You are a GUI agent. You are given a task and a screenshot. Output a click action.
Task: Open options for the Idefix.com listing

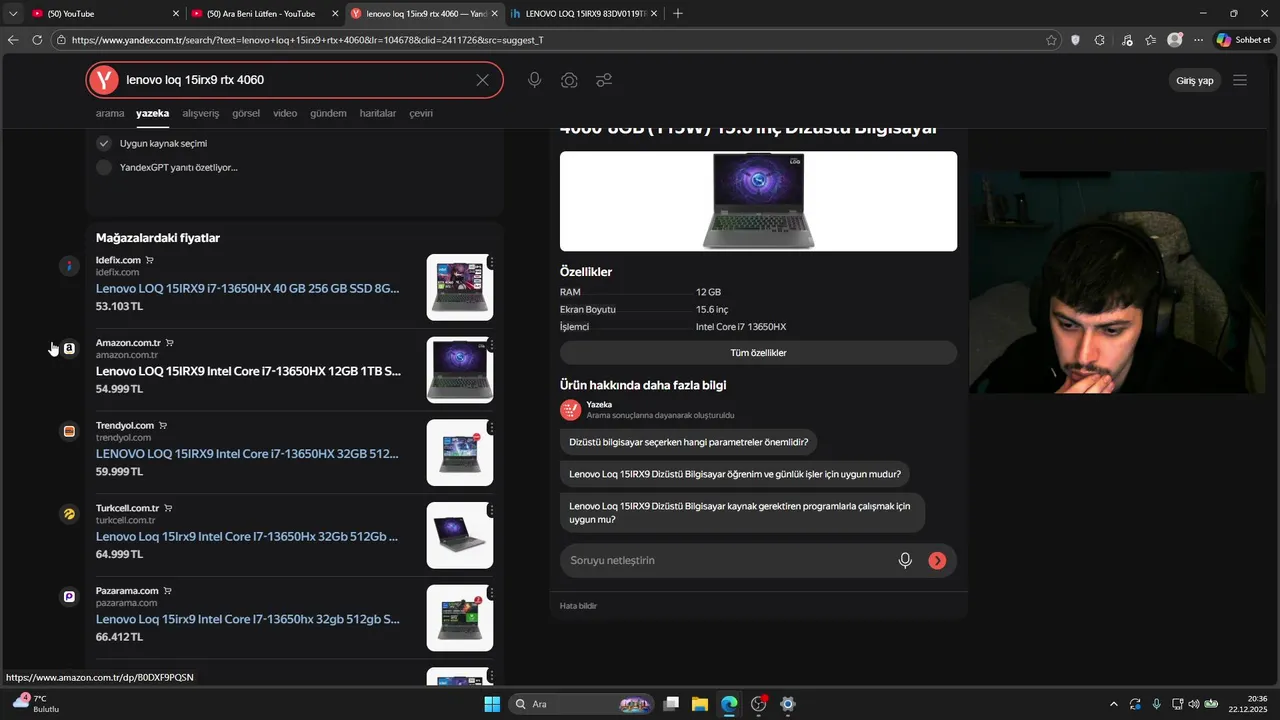coord(491,262)
